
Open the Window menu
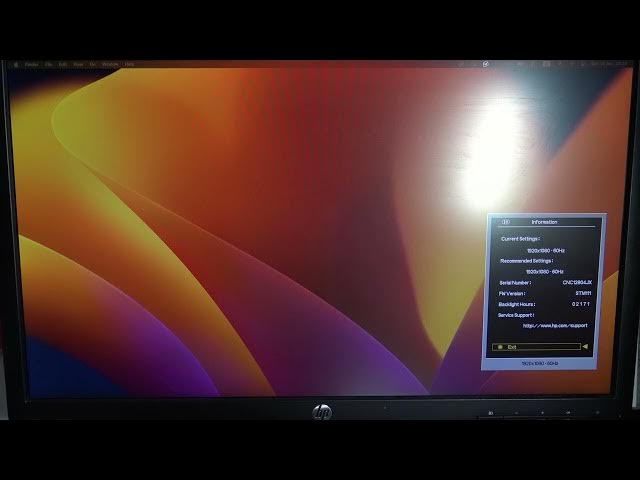coord(109,64)
